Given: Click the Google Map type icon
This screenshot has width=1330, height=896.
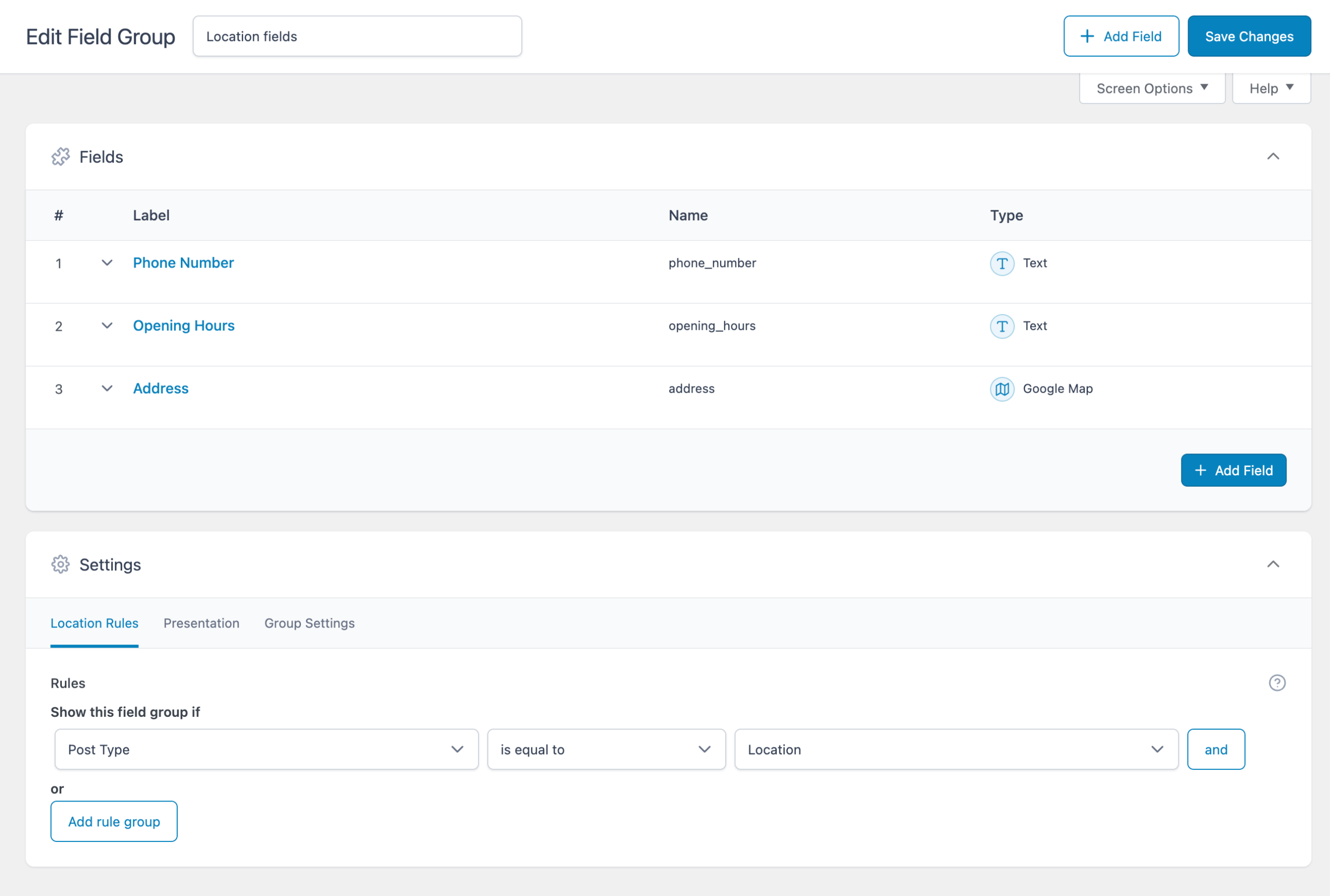Looking at the screenshot, I should click(1001, 389).
